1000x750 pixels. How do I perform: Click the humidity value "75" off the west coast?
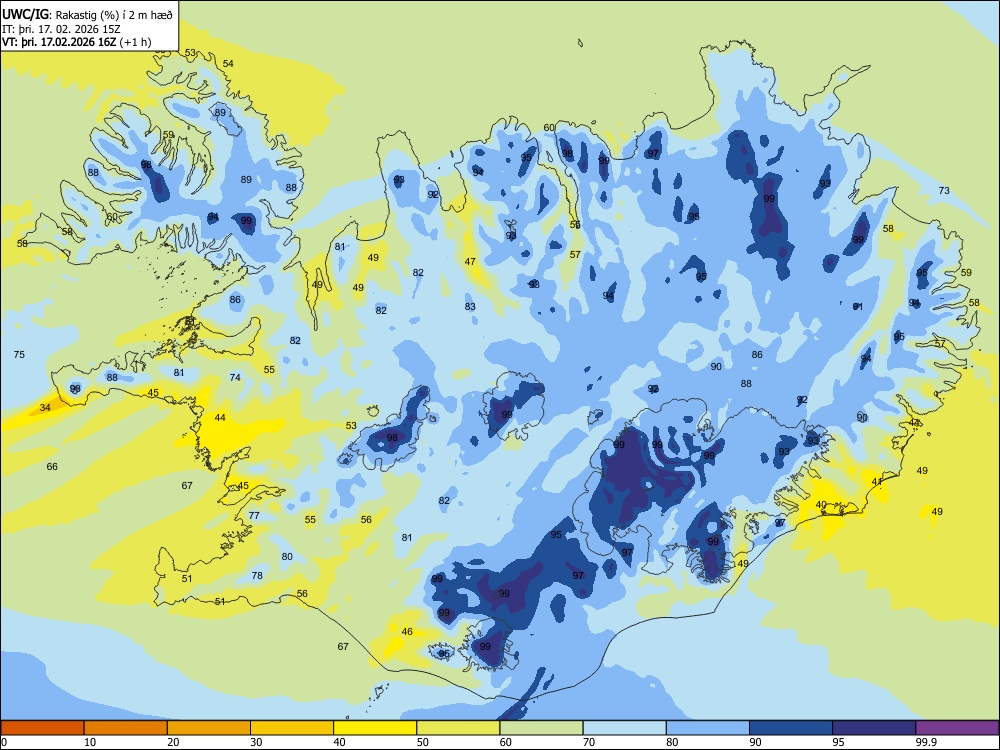(19, 355)
